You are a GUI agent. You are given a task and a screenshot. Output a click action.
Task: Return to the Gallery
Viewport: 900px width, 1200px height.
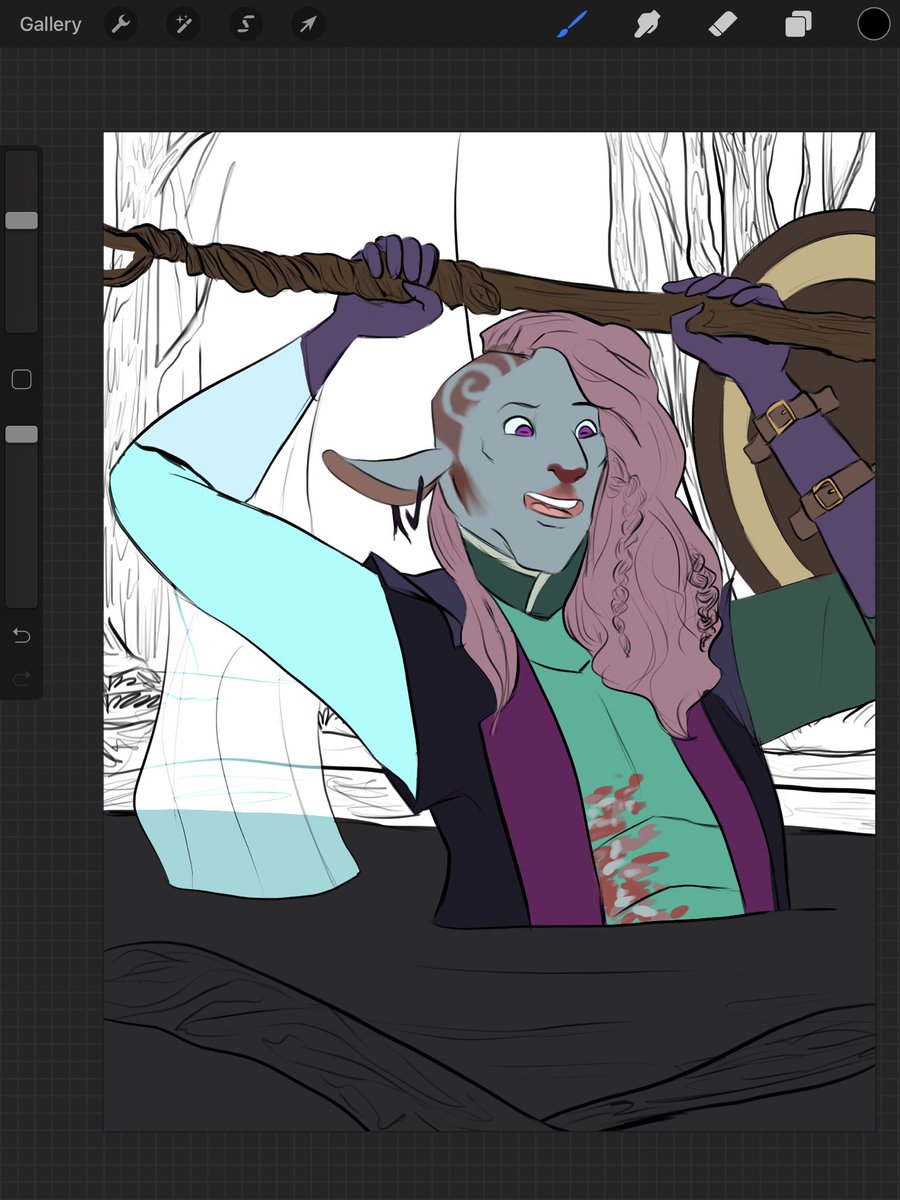pyautogui.click(x=50, y=24)
